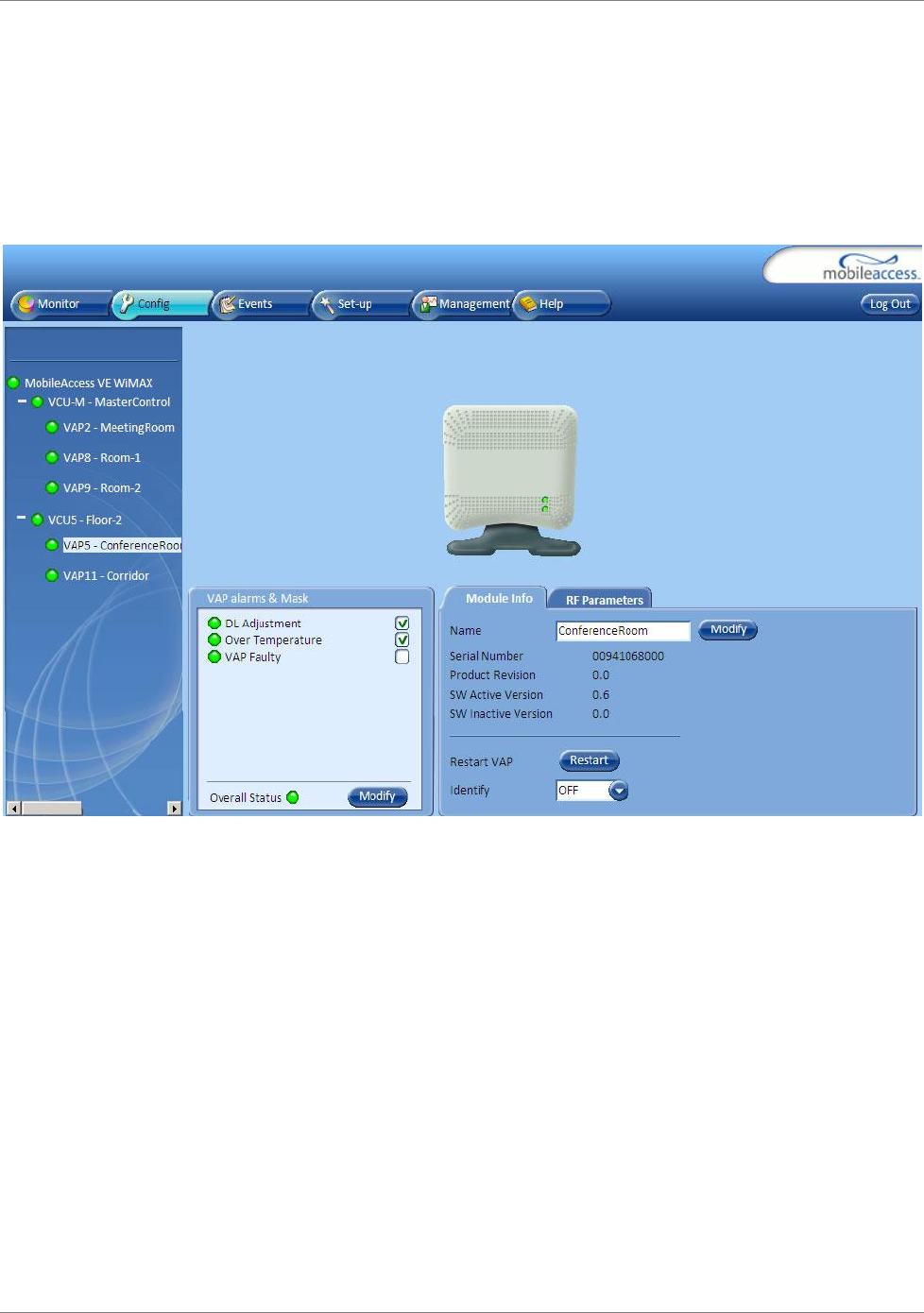Click the VAP device image
The image size is (924, 1313).
[x=511, y=481]
